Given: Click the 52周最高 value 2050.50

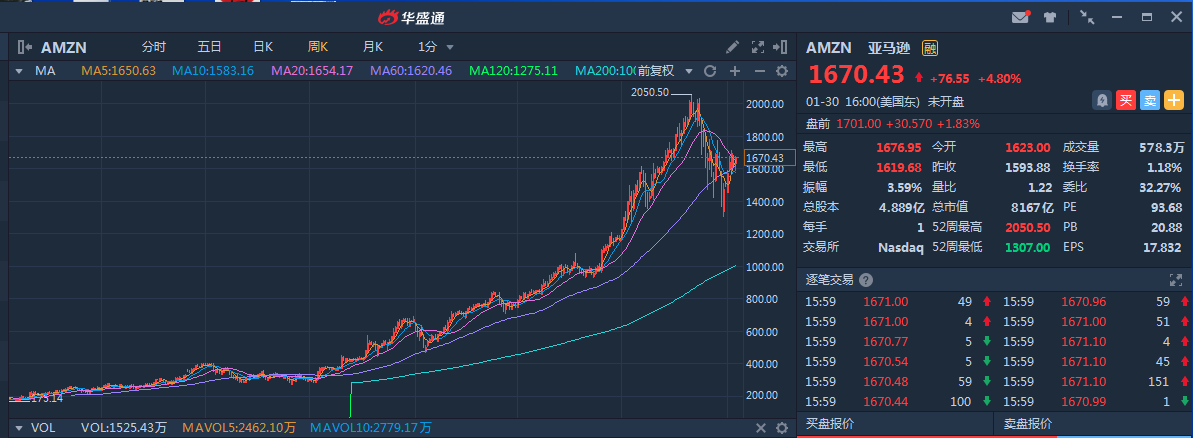Looking at the screenshot, I should click(1027, 227).
